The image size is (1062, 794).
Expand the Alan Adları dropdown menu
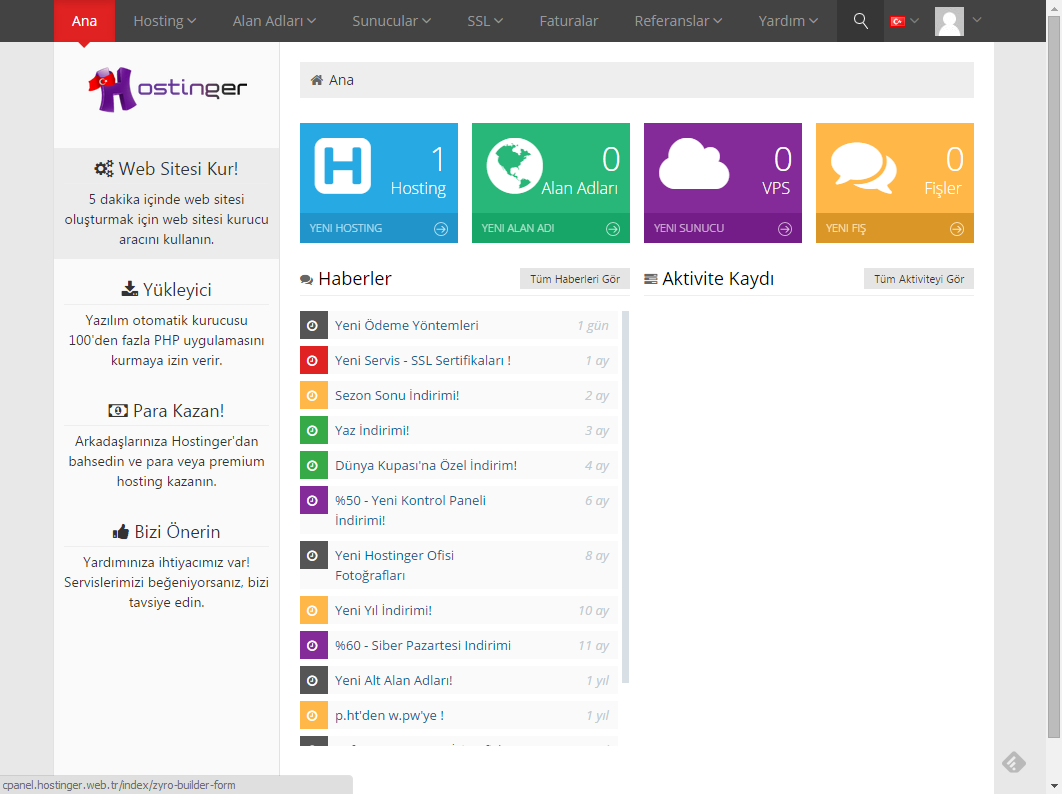[x=274, y=21]
